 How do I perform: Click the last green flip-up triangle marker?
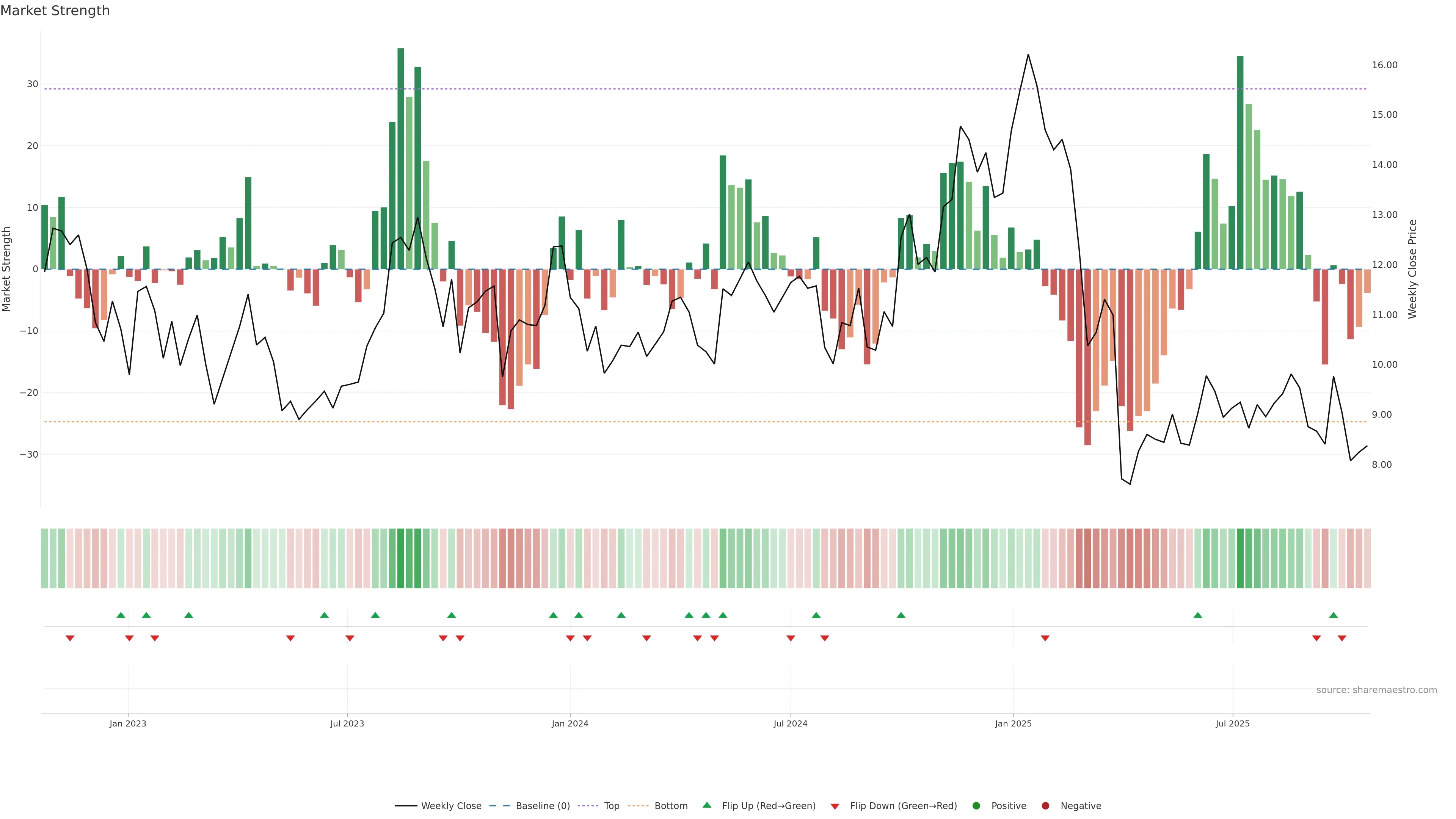pos(1334,615)
